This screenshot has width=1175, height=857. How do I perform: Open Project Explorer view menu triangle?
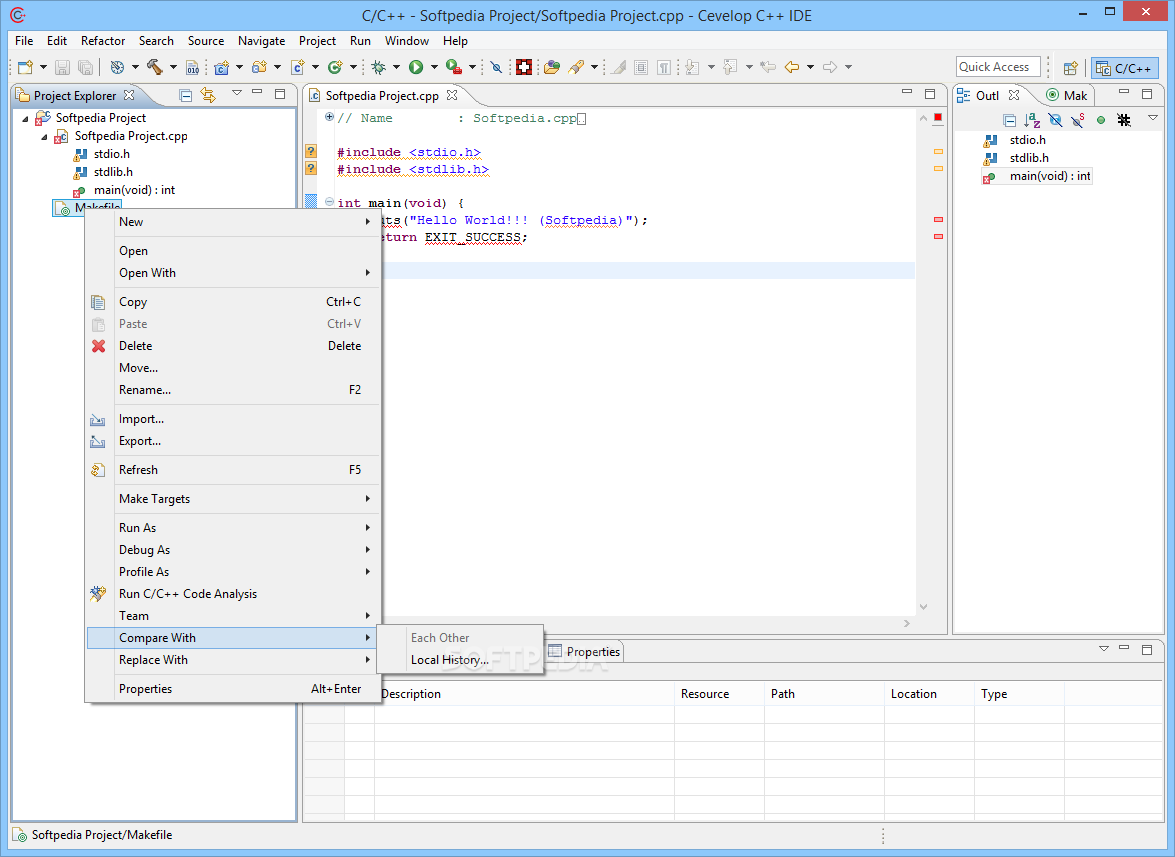coord(237,93)
